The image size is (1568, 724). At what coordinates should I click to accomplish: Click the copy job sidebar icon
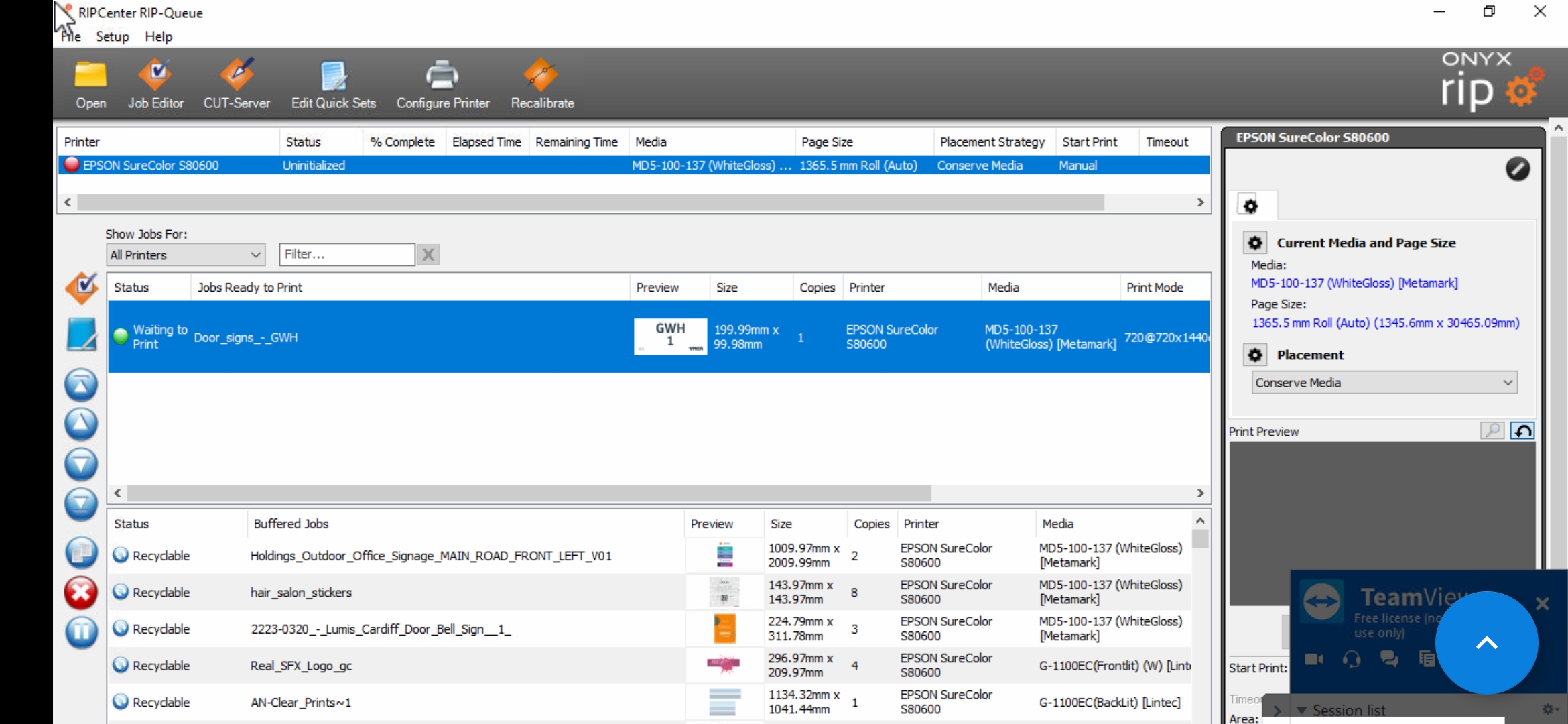(81, 552)
